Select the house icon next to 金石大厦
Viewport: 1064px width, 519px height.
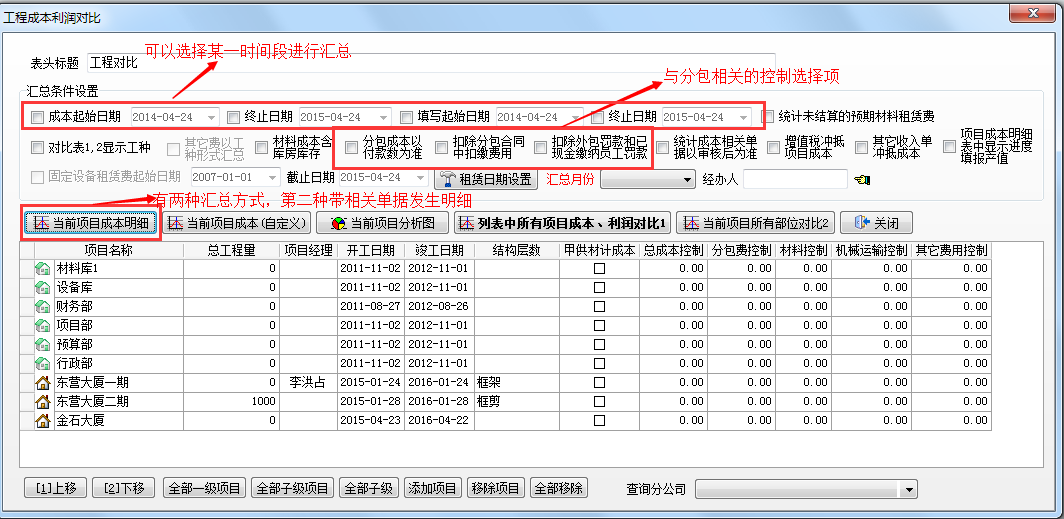click(x=43, y=420)
